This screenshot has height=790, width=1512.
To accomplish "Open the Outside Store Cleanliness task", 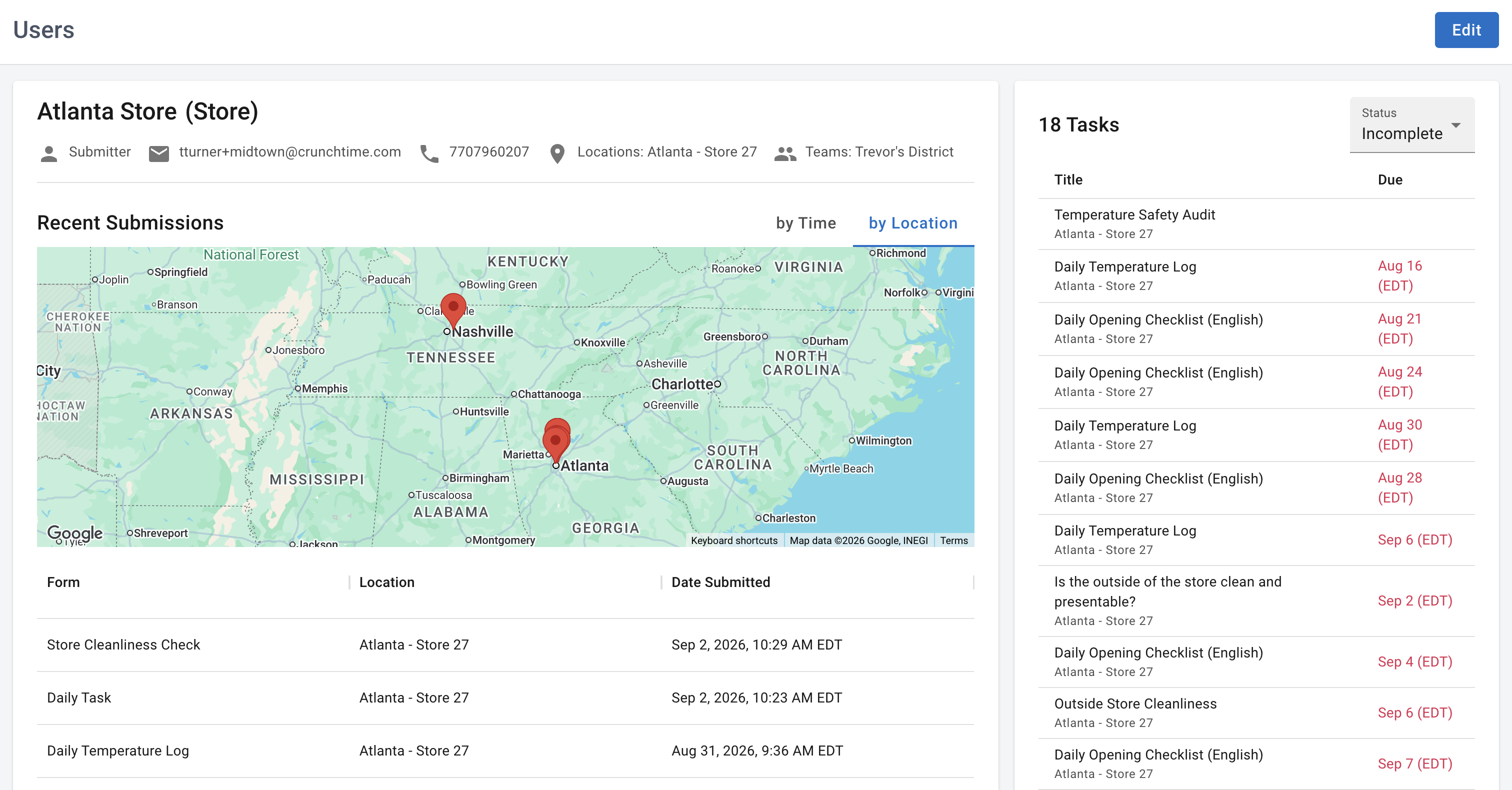I will point(1255,712).
